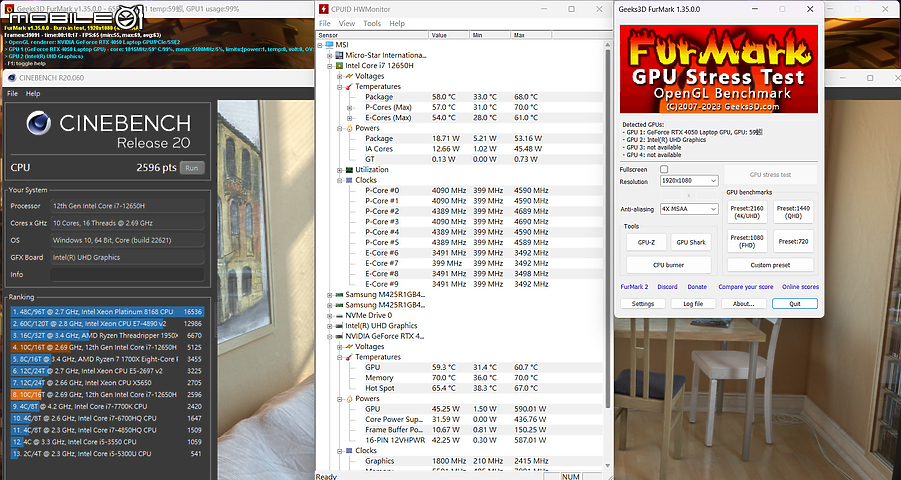Run Preset:1080 (FHD) benchmark
901x480 pixels.
(x=747, y=241)
